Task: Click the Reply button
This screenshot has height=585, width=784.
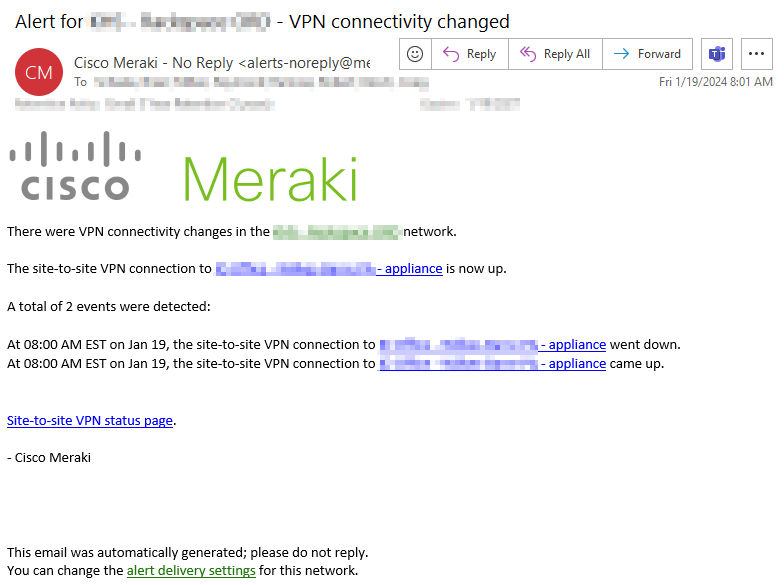Action: [469, 54]
